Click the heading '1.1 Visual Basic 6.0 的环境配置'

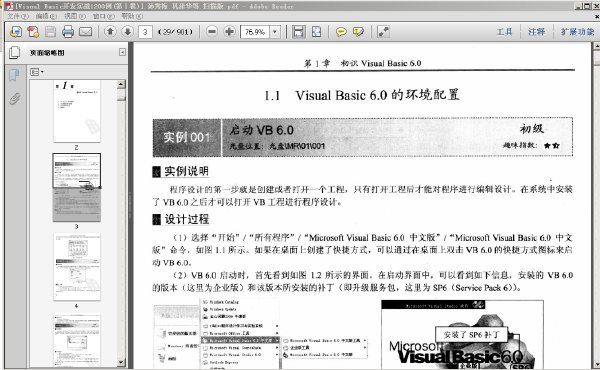click(362, 95)
